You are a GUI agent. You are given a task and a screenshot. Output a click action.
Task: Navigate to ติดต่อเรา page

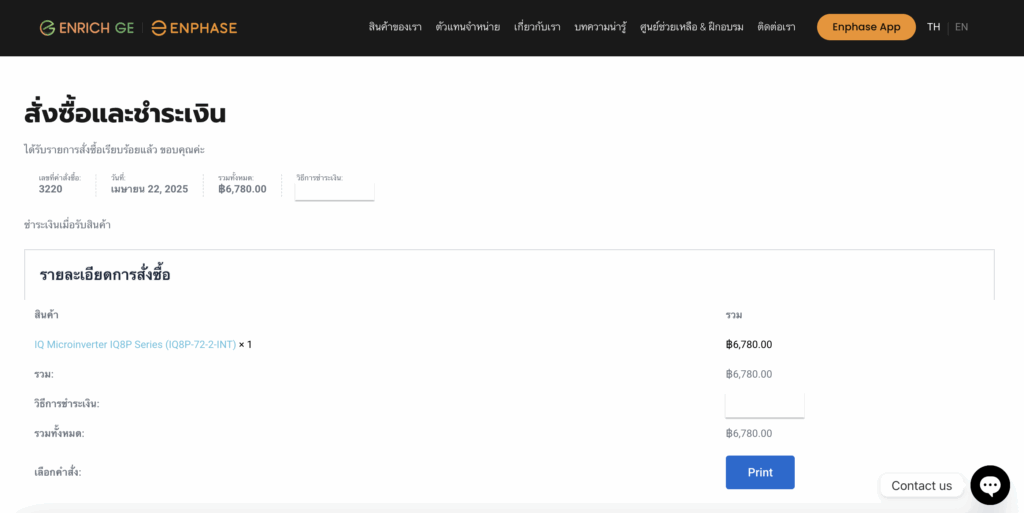(776, 27)
